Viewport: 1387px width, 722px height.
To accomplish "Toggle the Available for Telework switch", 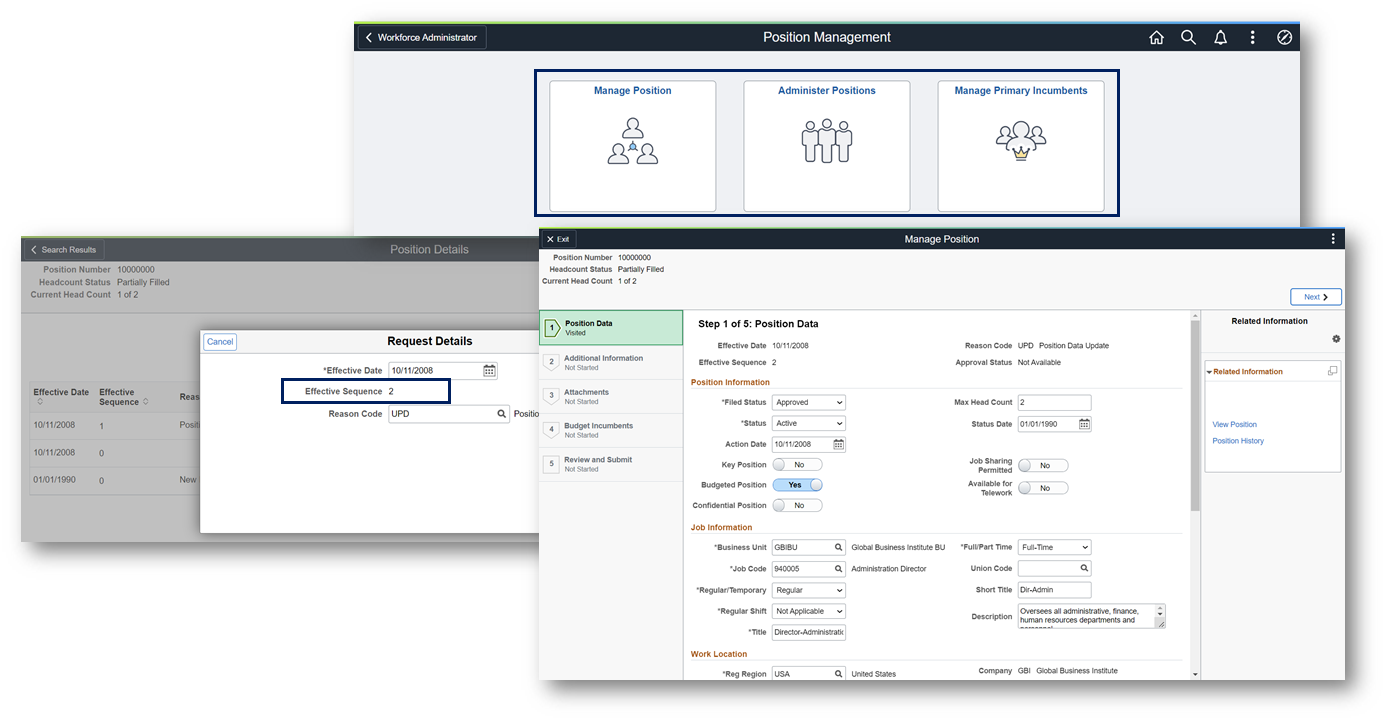I will 1043,488.
